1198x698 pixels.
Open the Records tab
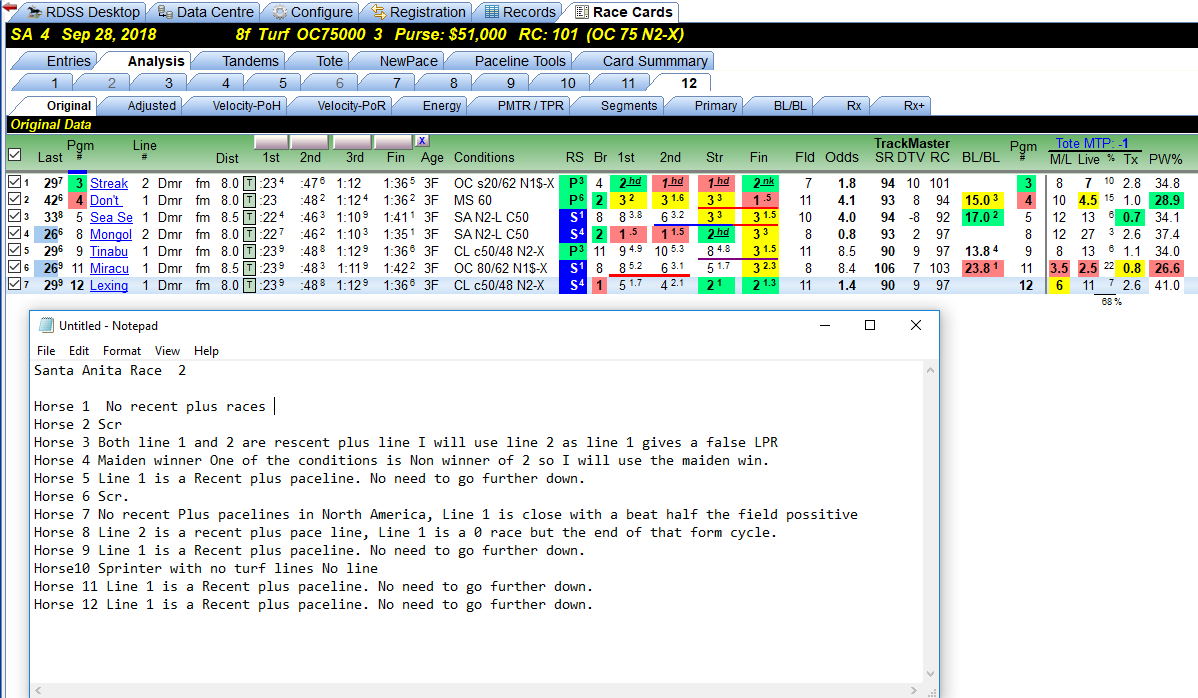520,12
